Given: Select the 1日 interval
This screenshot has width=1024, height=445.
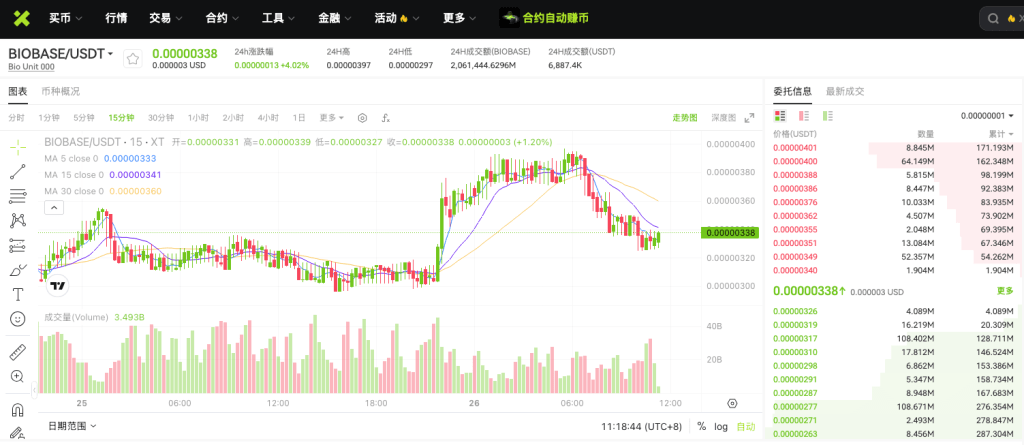Looking at the screenshot, I should point(298,118).
